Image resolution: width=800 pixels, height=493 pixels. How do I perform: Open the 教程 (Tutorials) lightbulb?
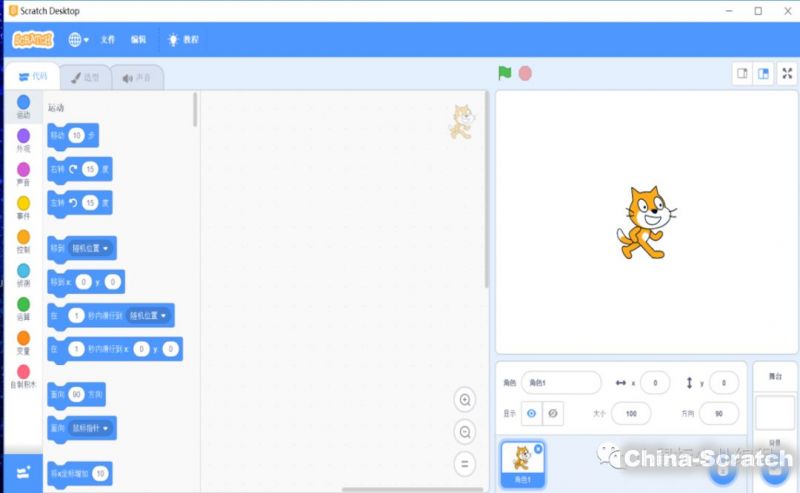(183, 40)
